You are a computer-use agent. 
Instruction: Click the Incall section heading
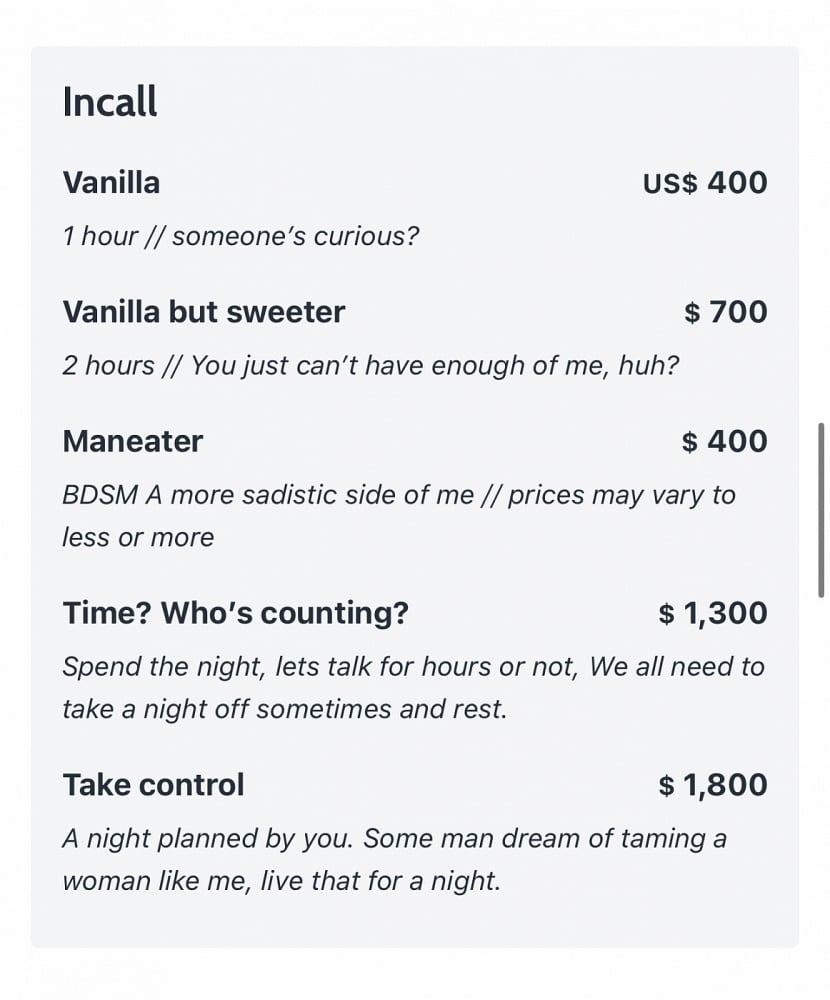click(110, 101)
